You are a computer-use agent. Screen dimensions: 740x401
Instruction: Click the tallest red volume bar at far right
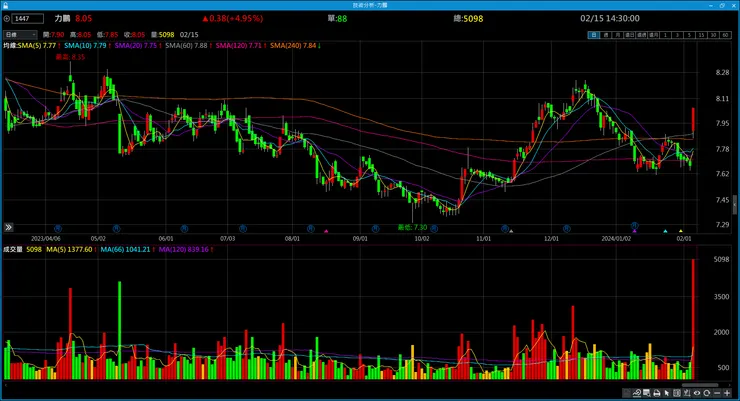(693, 318)
